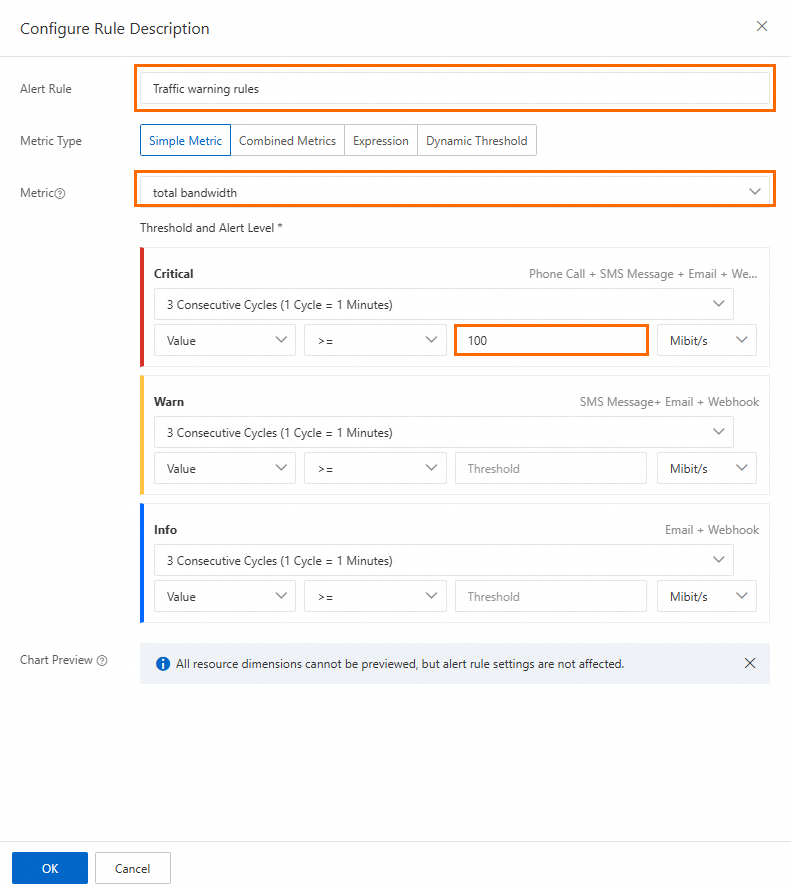Click the Warn Threshold input field
Screen dimensions: 791x887
550,468
